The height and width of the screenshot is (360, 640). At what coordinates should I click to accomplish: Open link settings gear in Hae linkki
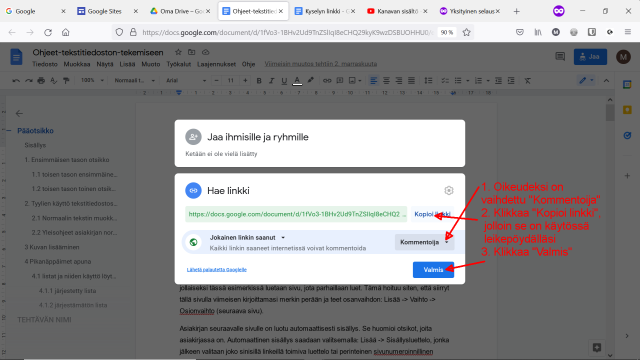coord(449,191)
